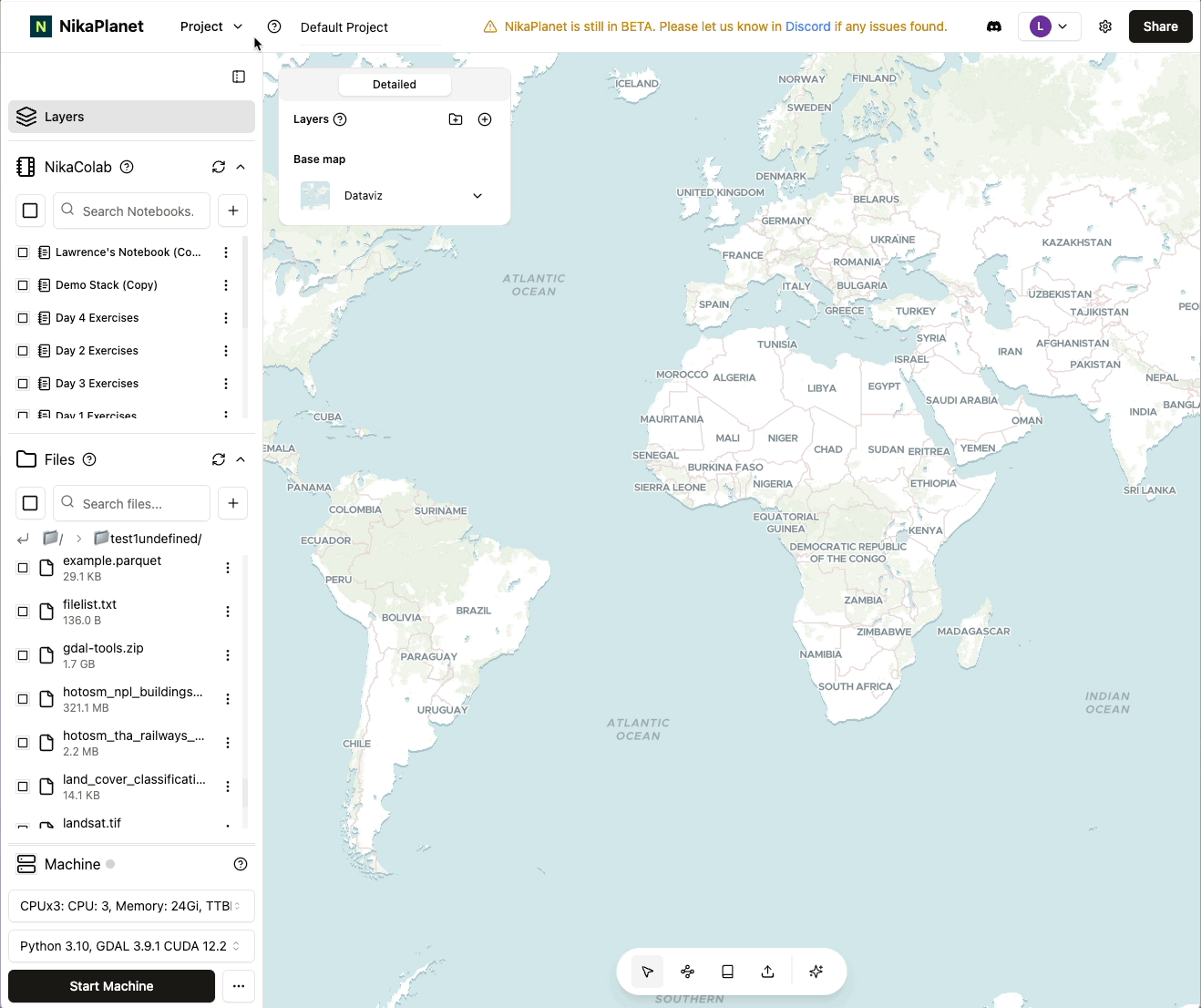Screen dimensions: 1201x1008
Task: Open options for Lawrence's Notebook
Action: (226, 252)
